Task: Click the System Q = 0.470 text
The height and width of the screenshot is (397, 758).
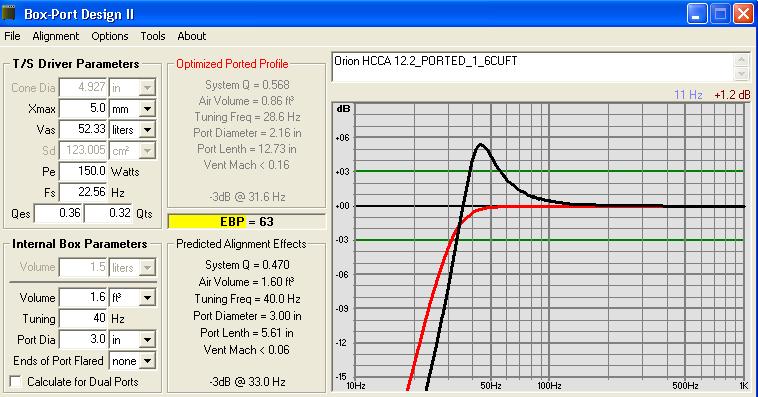Action: tap(247, 265)
